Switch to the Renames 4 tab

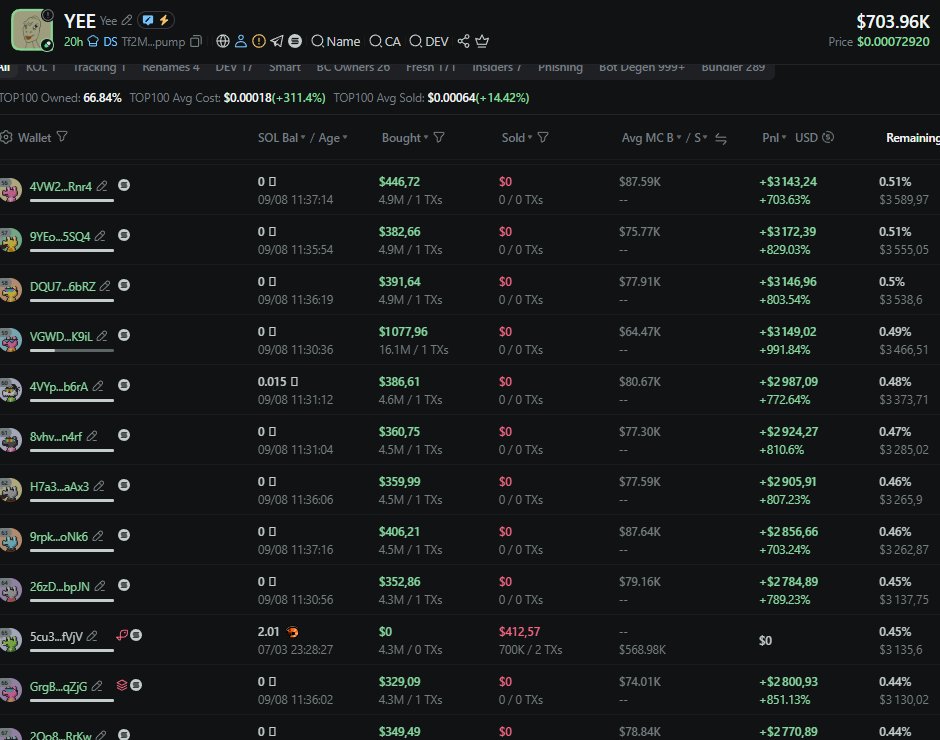coord(171,67)
